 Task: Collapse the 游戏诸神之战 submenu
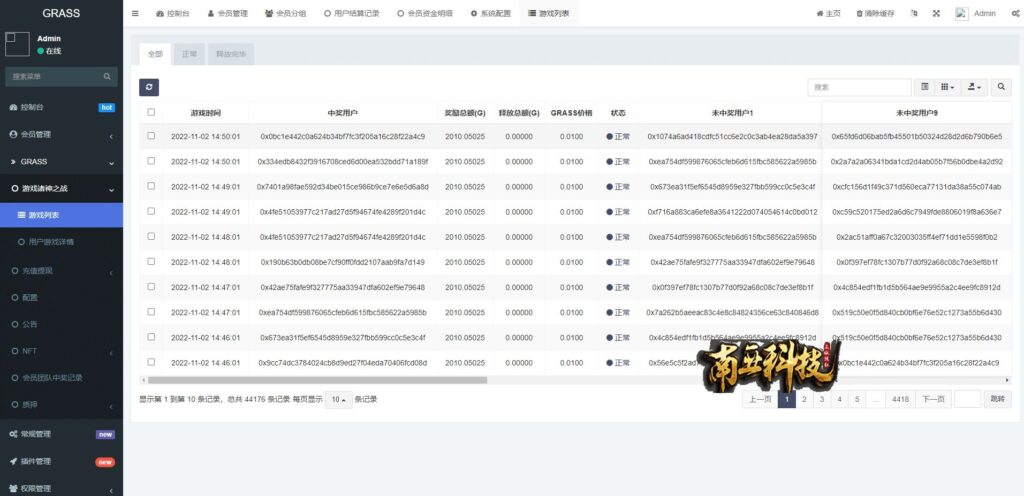point(61,189)
